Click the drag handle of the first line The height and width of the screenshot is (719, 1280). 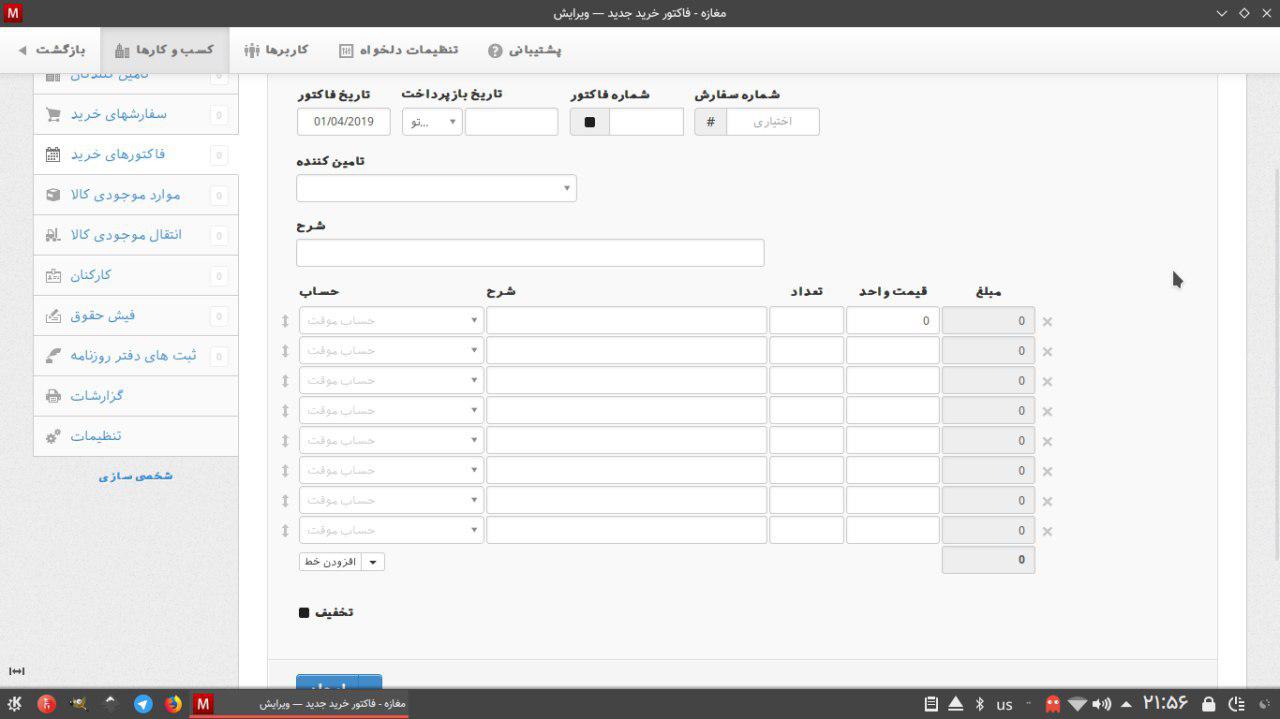pyautogui.click(x=285, y=321)
